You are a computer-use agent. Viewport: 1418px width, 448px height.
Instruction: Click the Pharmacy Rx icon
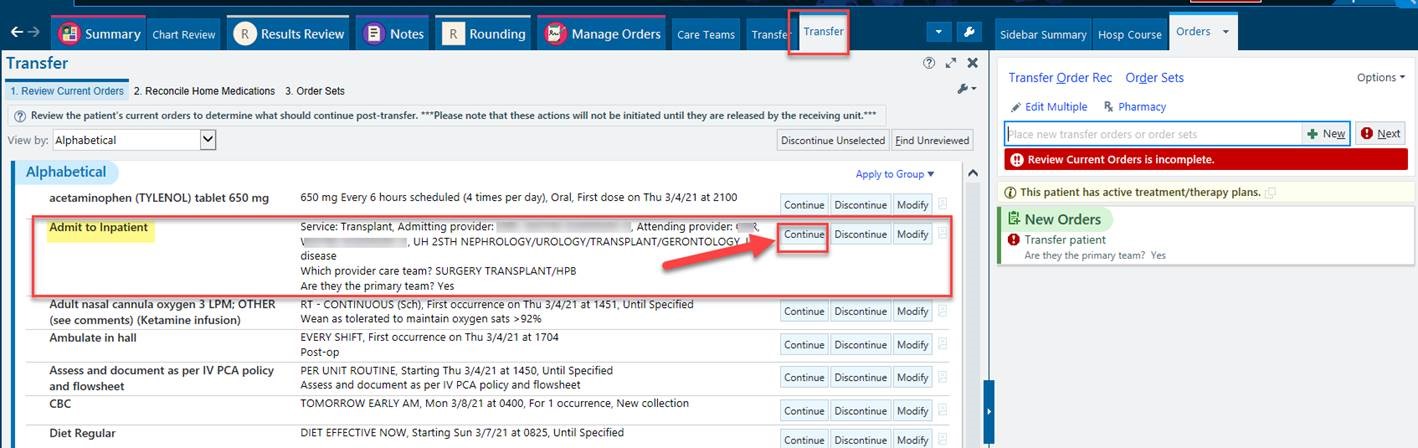coord(1109,107)
